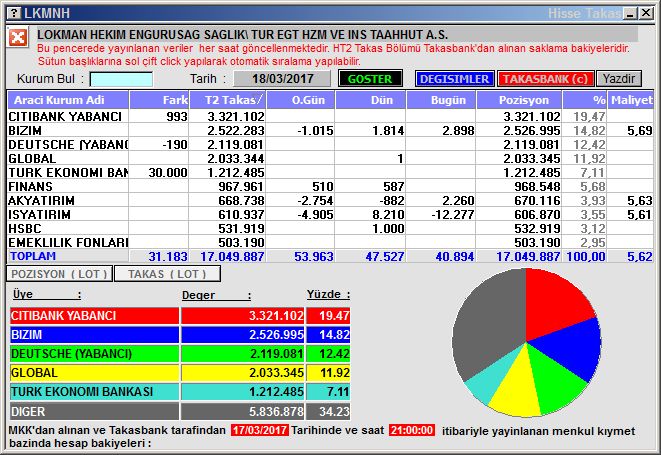Viewport: 661px width, 455px height.
Task: Select the GLOBAL row in the table
Action: click(x=330, y=159)
